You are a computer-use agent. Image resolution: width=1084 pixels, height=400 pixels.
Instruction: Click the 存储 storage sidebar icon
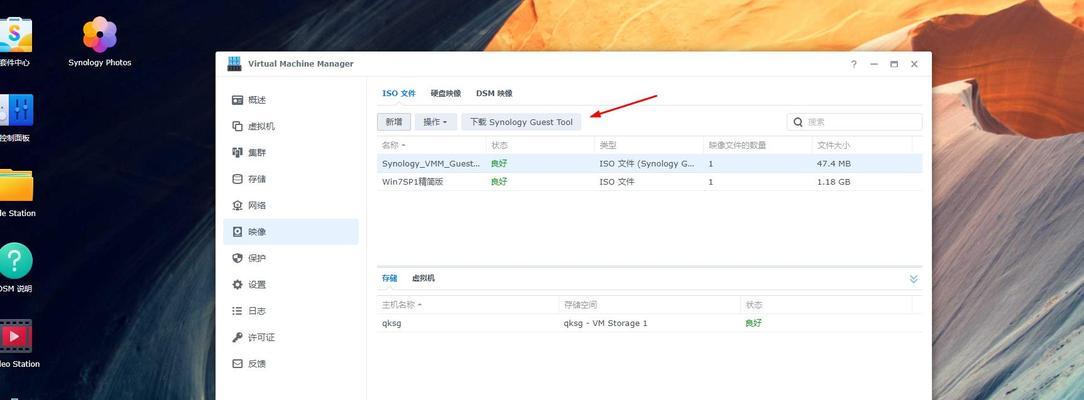pos(237,179)
